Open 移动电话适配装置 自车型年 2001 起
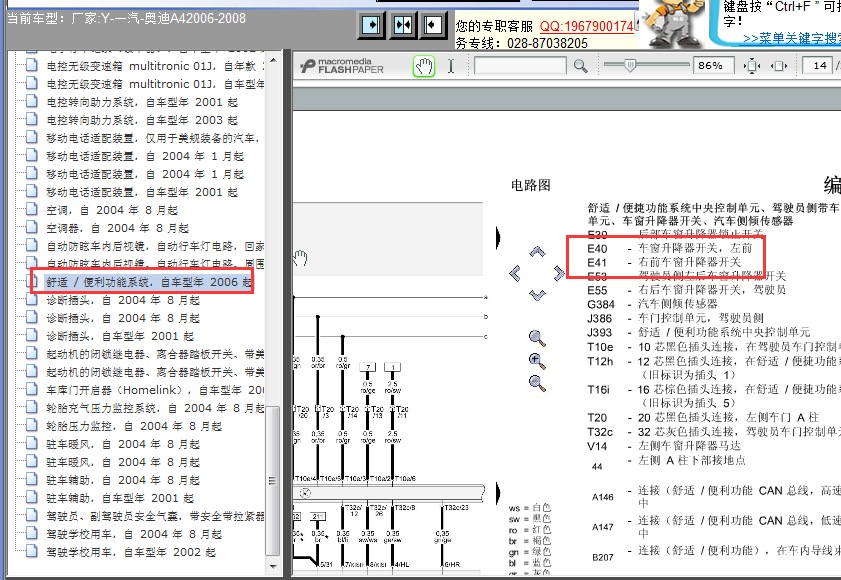The image size is (841, 580). coord(142,192)
